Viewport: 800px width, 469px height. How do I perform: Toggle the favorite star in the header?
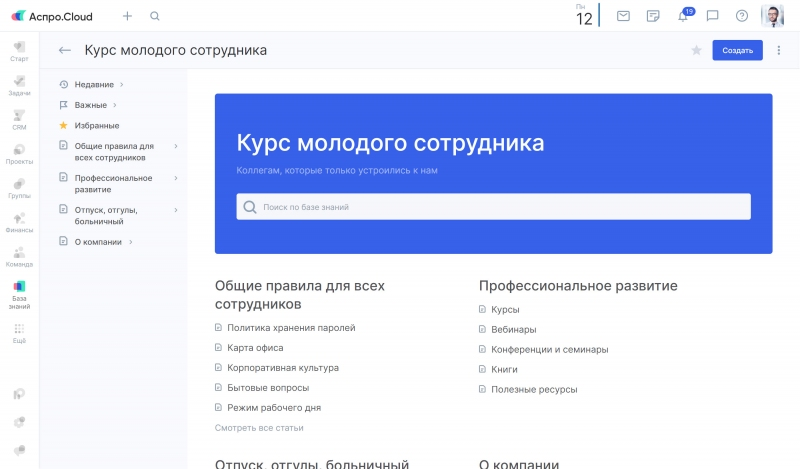pyautogui.click(x=696, y=50)
